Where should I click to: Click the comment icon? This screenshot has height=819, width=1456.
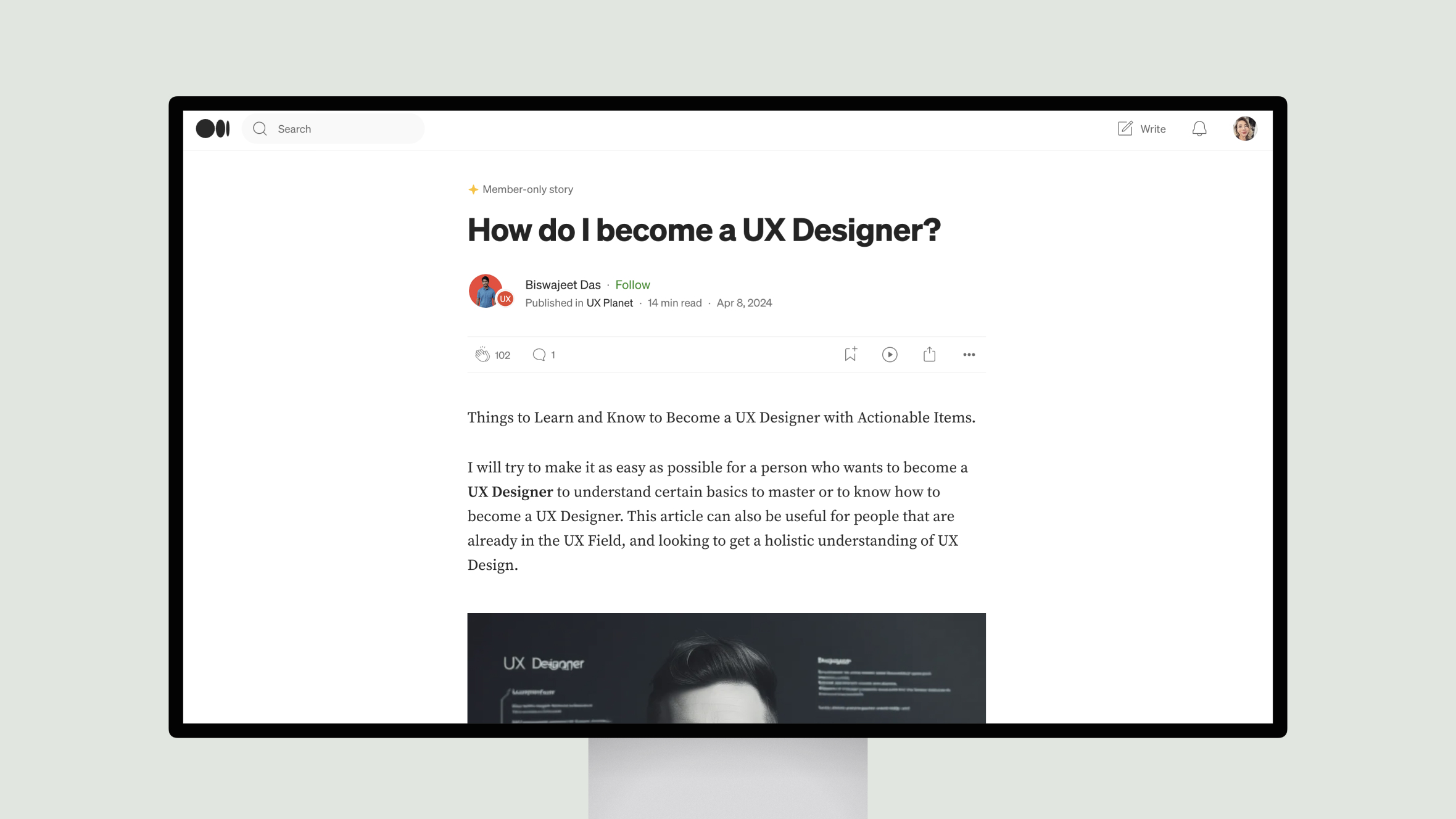tap(539, 354)
